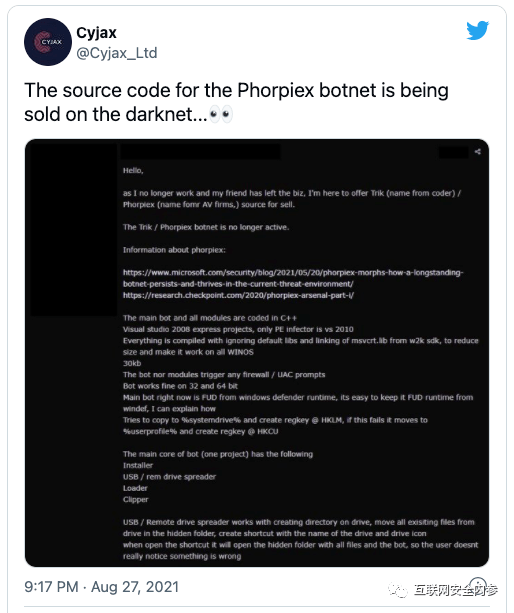This screenshot has height=613, width=514.
Task: Open the tweet timestamp 9:17 PM Aug 27, 2021
Action: pyautogui.click(x=102, y=587)
